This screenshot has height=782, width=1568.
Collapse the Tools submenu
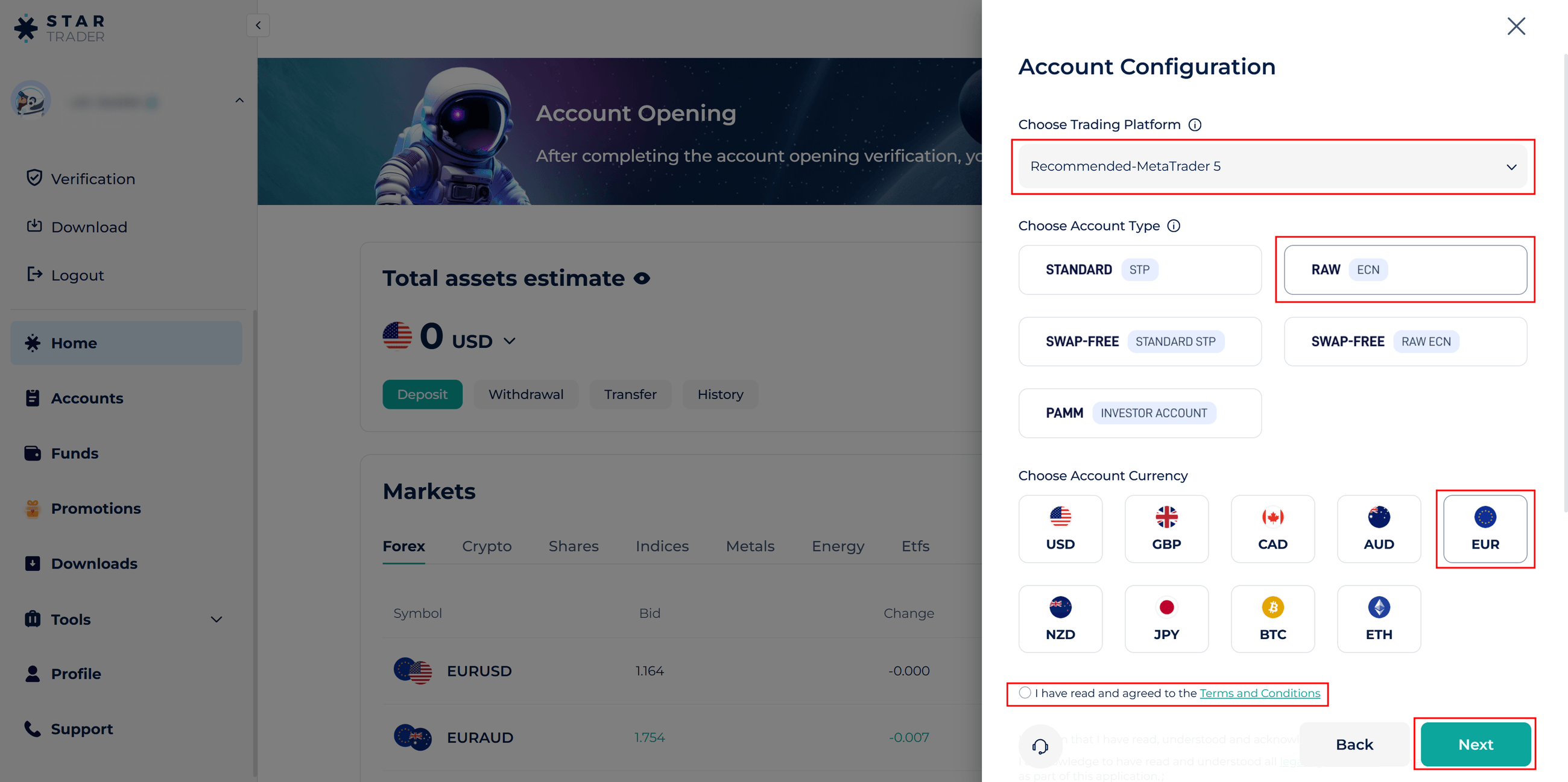pos(217,619)
